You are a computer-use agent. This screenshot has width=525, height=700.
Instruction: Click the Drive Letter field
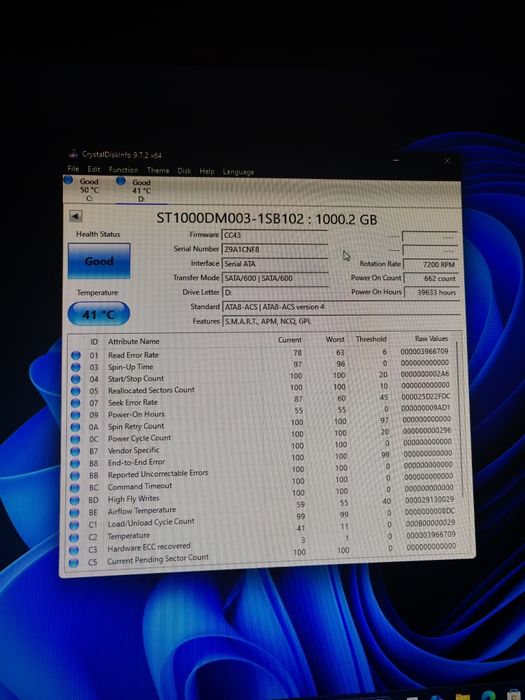coord(275,292)
